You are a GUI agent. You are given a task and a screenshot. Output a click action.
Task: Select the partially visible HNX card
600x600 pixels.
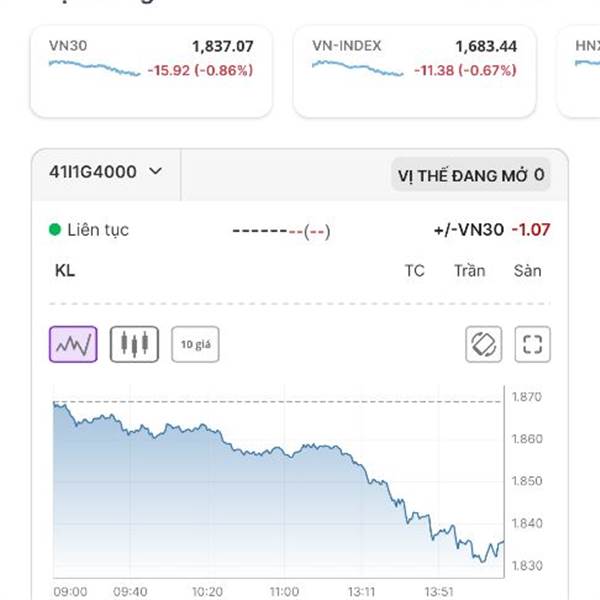[x=579, y=72]
